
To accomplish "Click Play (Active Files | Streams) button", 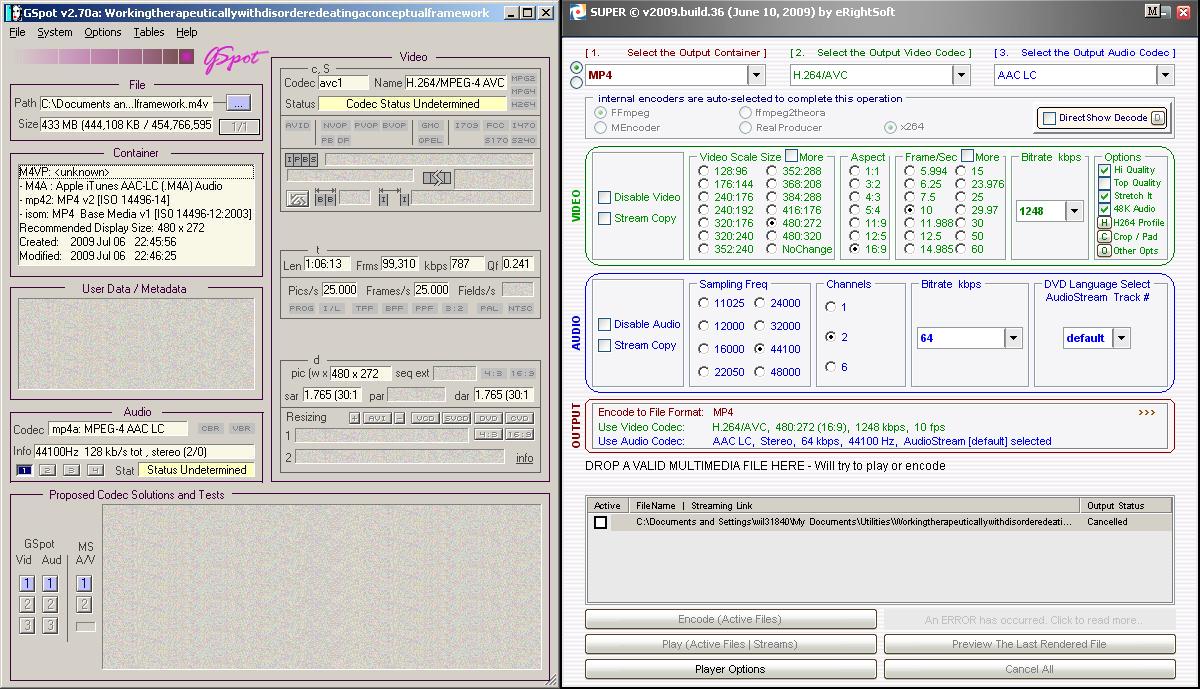I will tap(730, 644).
